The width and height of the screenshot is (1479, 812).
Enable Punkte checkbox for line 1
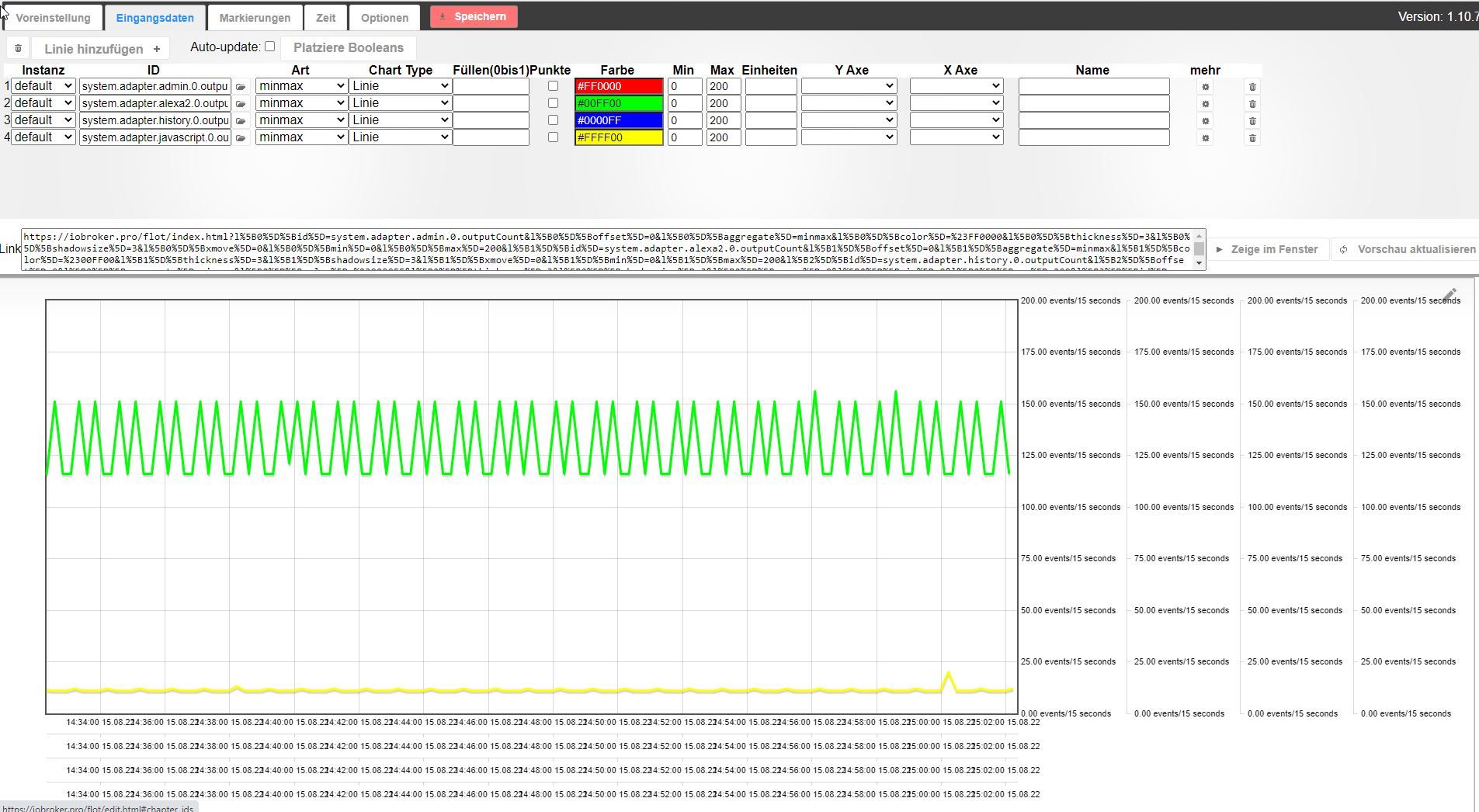coord(553,86)
